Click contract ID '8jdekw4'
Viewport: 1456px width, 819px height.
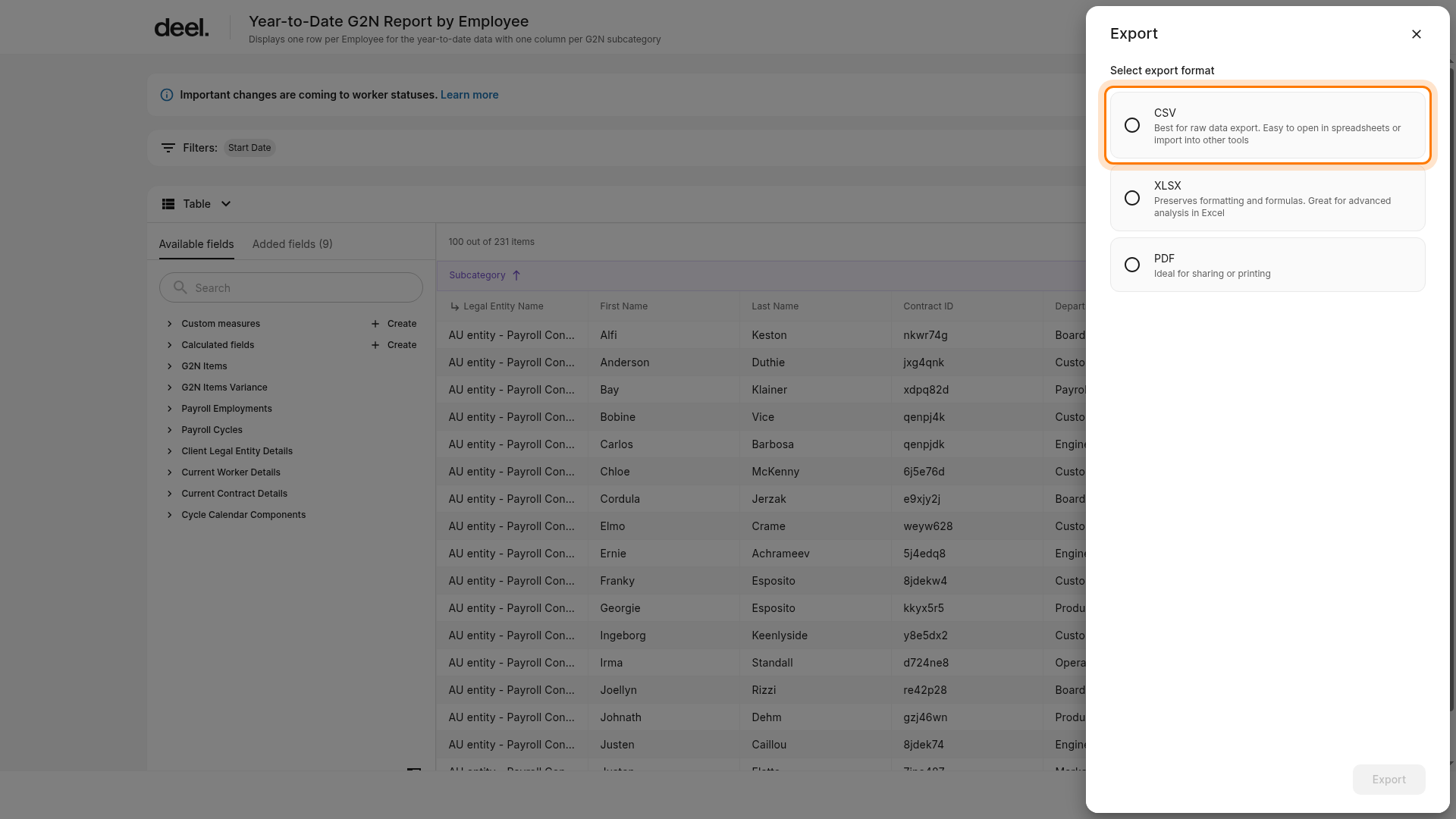click(x=925, y=581)
